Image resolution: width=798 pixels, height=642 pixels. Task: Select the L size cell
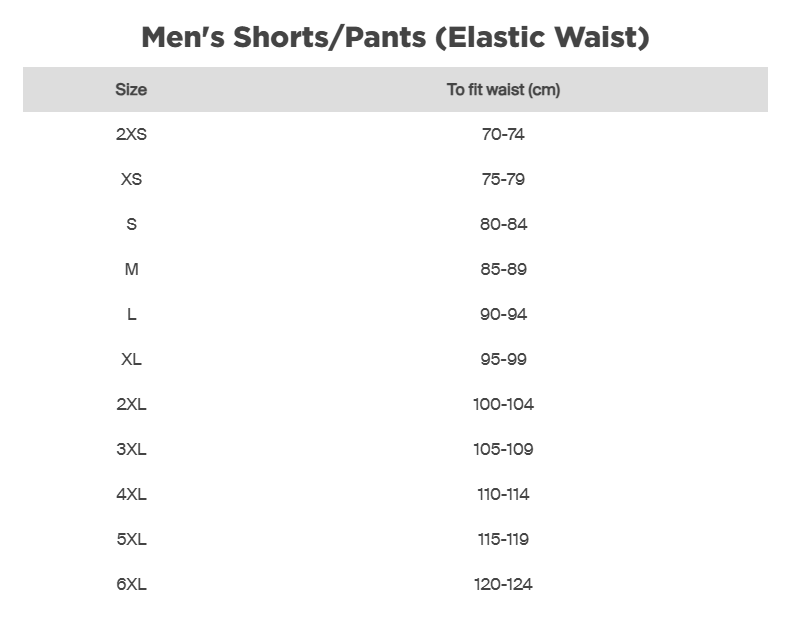tap(131, 314)
